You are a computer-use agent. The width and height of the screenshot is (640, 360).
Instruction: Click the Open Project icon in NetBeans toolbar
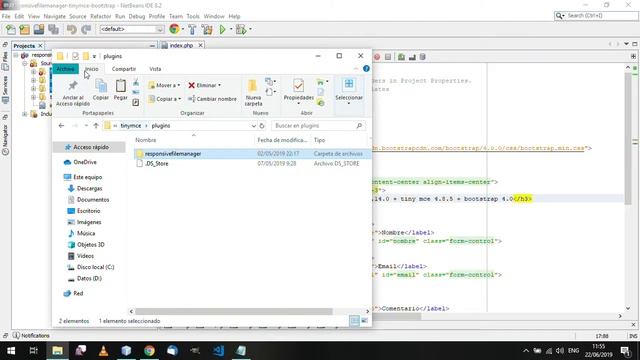[x=39, y=29]
